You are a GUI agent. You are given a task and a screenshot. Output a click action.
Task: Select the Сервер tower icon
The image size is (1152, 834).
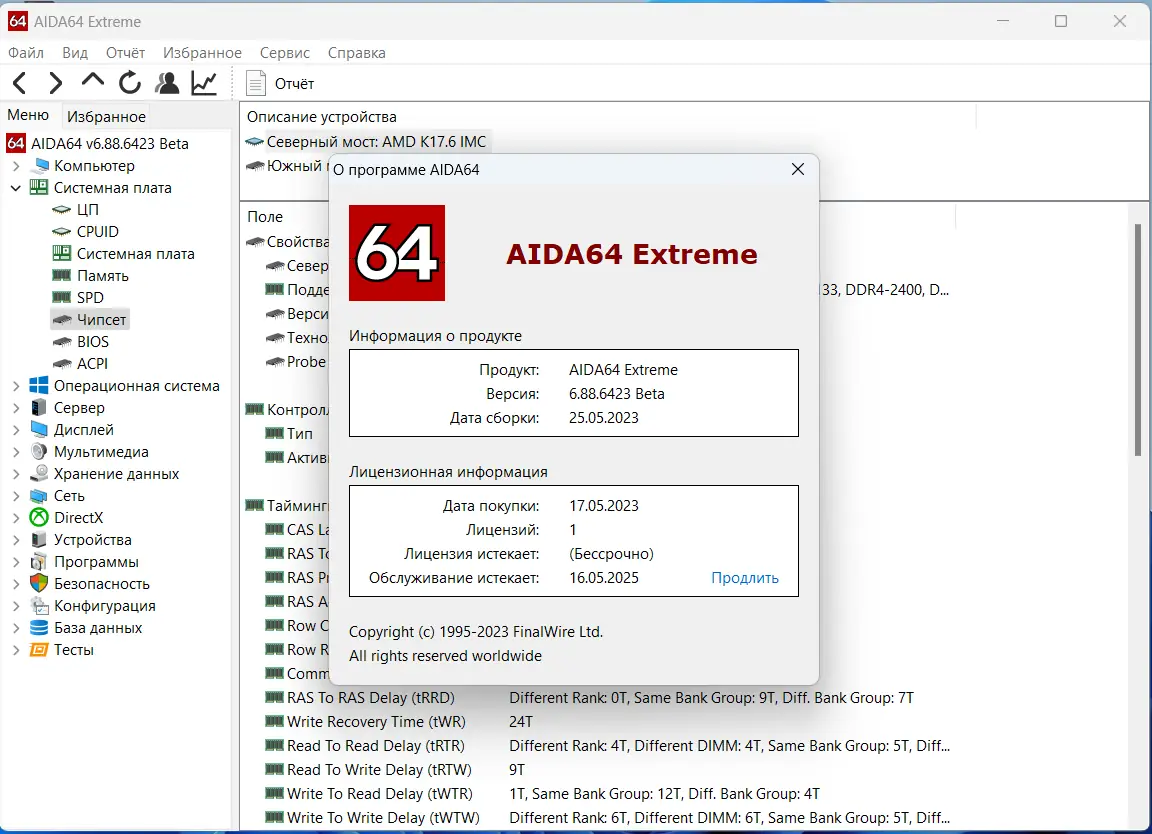click(39, 407)
